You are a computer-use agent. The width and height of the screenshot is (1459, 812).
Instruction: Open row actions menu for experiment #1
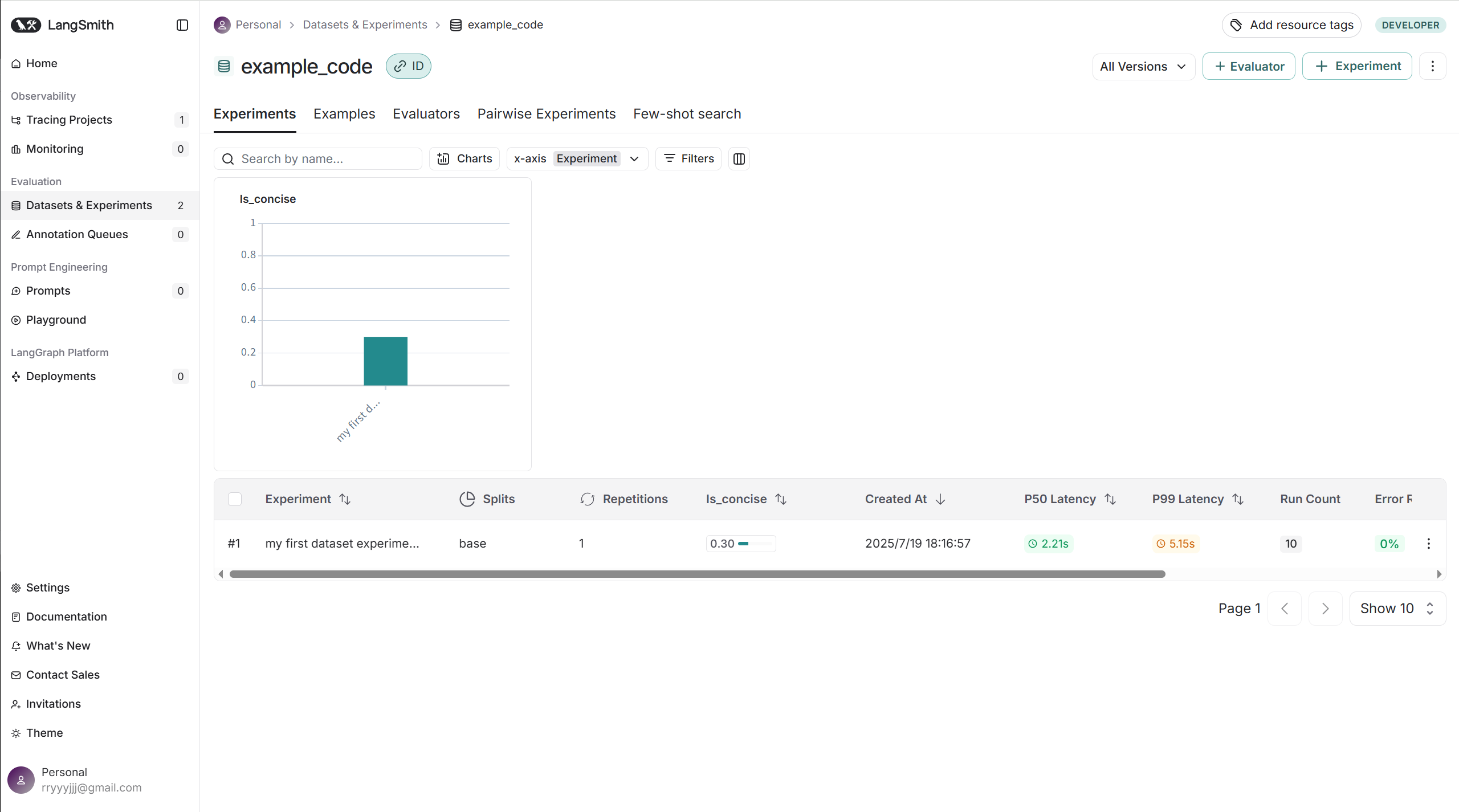click(1429, 544)
